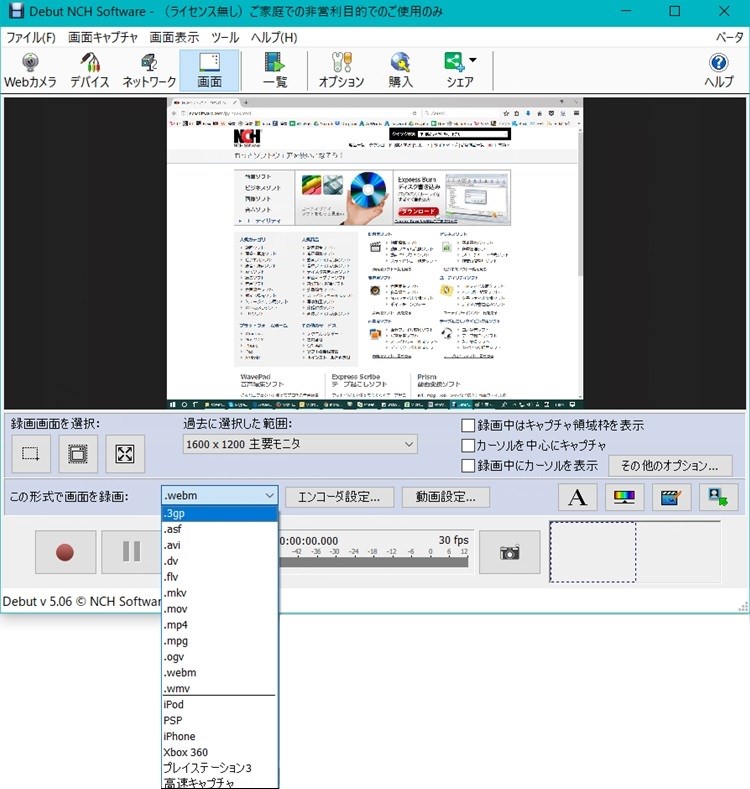This screenshot has width=750, height=789.
Task: Pick .ogv in the format list
Action: (219, 657)
